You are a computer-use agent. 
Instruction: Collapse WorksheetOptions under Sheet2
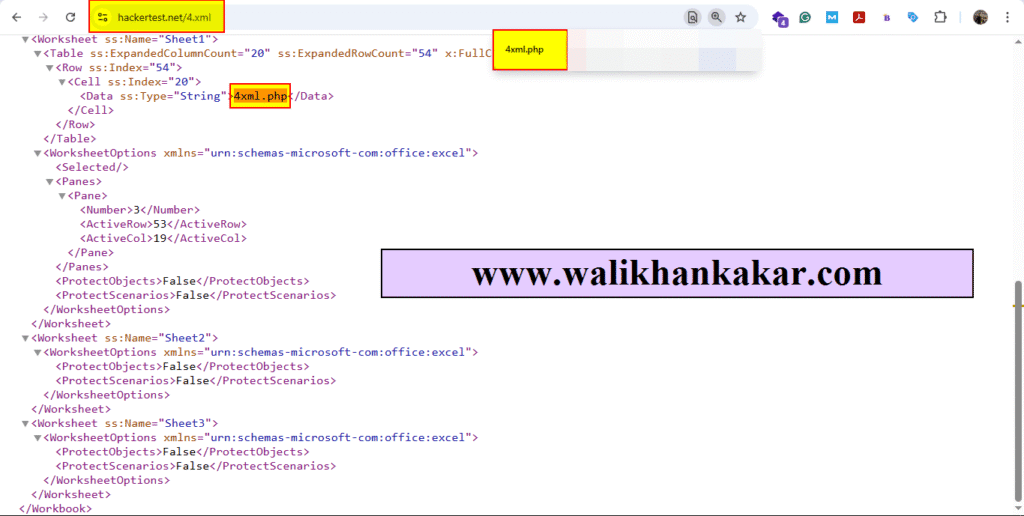click(38, 353)
